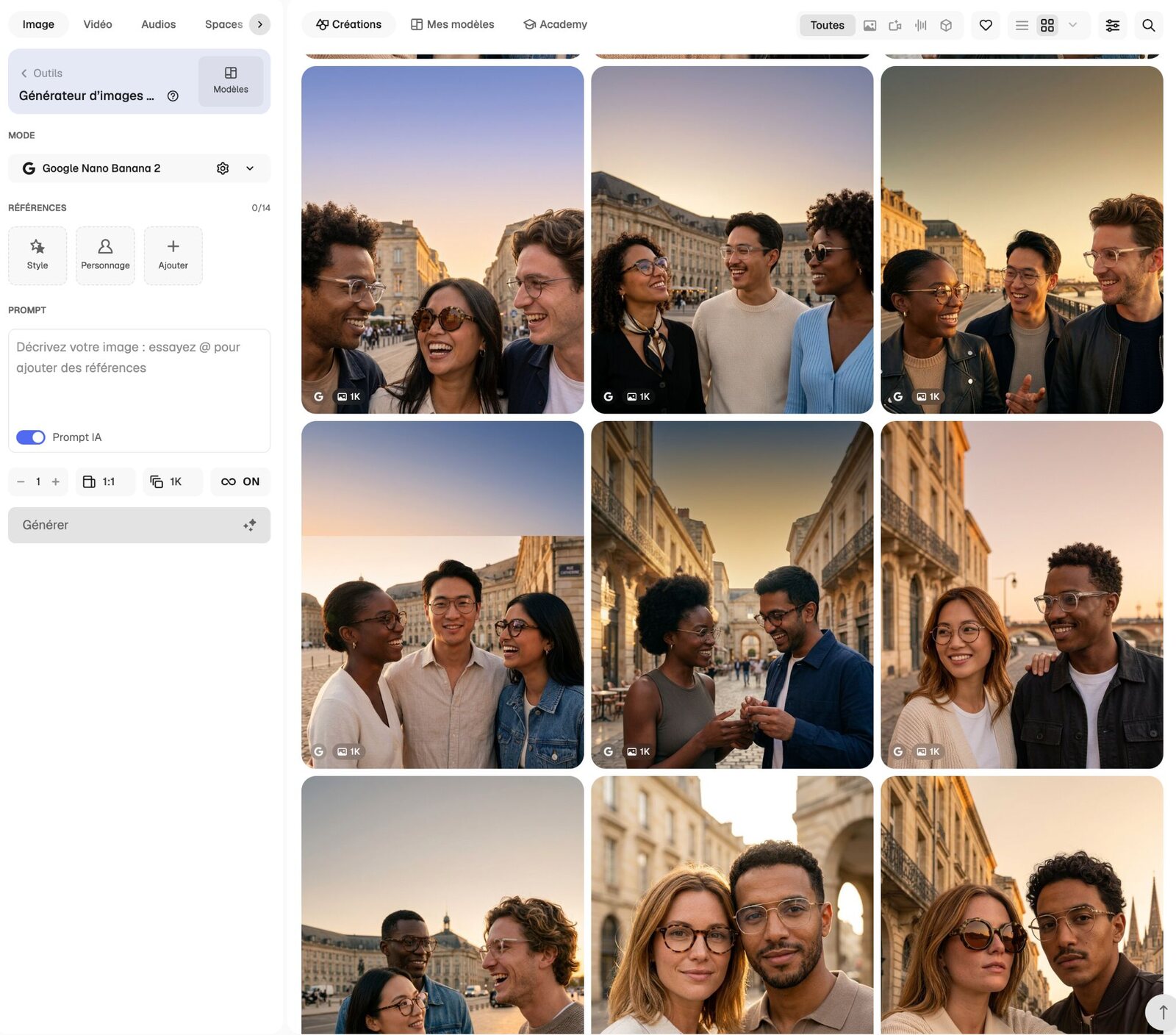This screenshot has width=1176, height=1035.
Task: Open the Audios tab
Action: (x=159, y=24)
